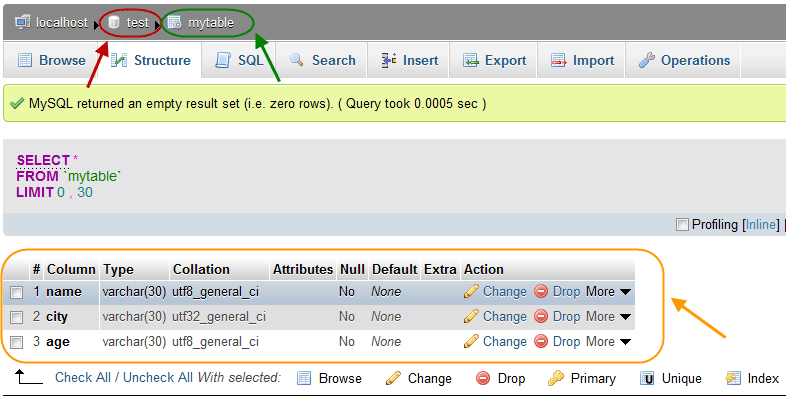Click the Browse icon in With selected bar
Image resolution: width=786 pixels, height=401 pixels.
[x=304, y=378]
